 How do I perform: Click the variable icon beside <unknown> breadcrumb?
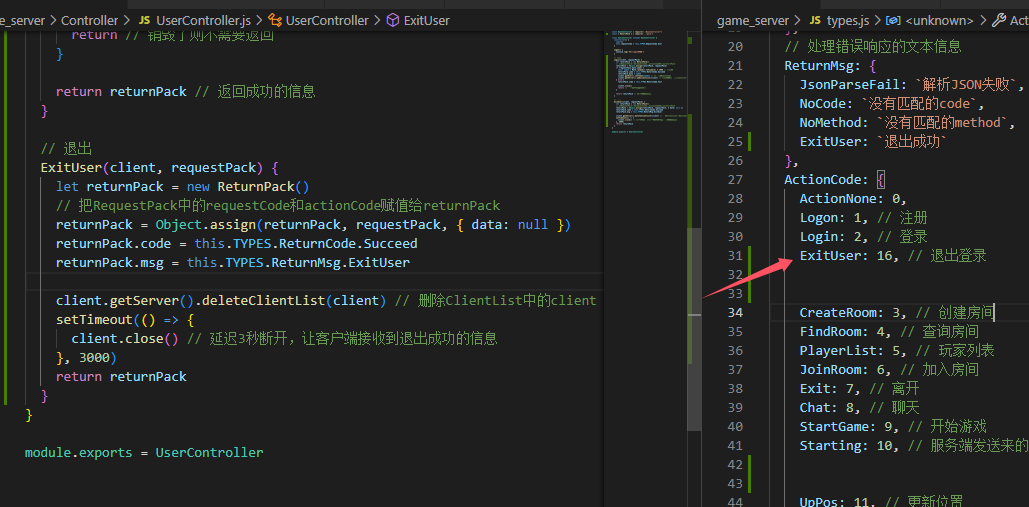pyautogui.click(x=892, y=20)
